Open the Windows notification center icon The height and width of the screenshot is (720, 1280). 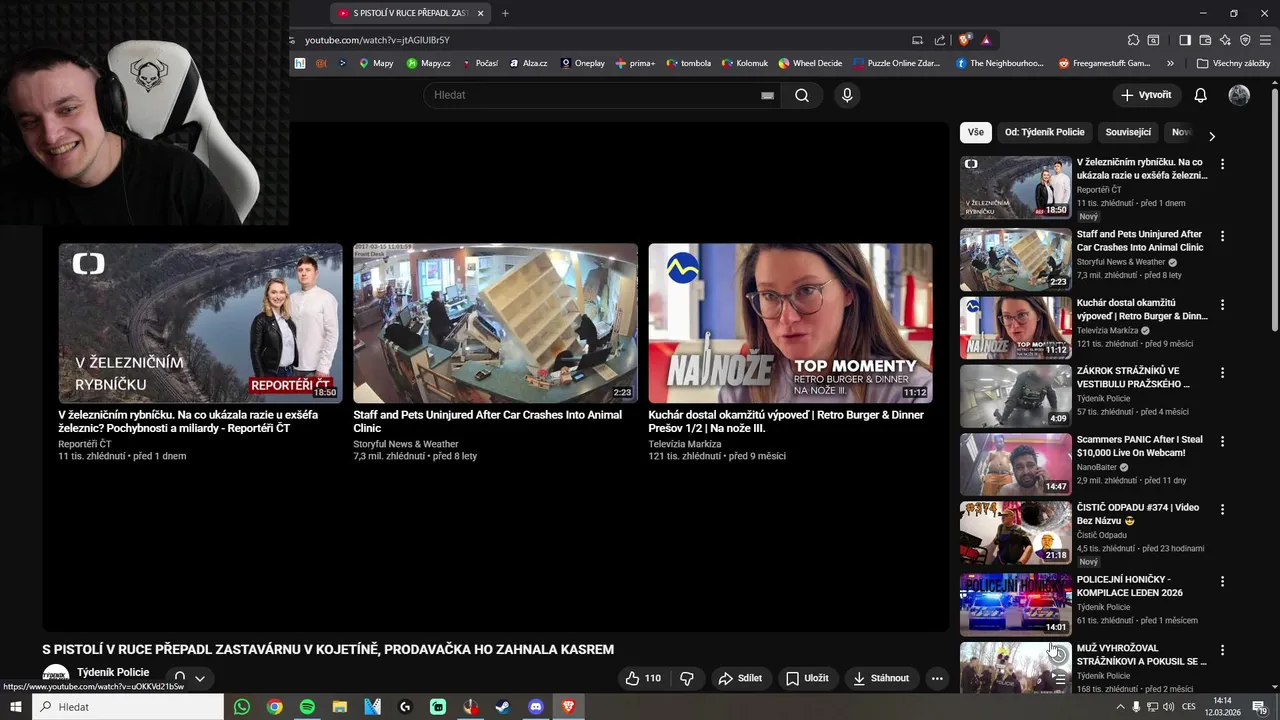coord(1259,707)
